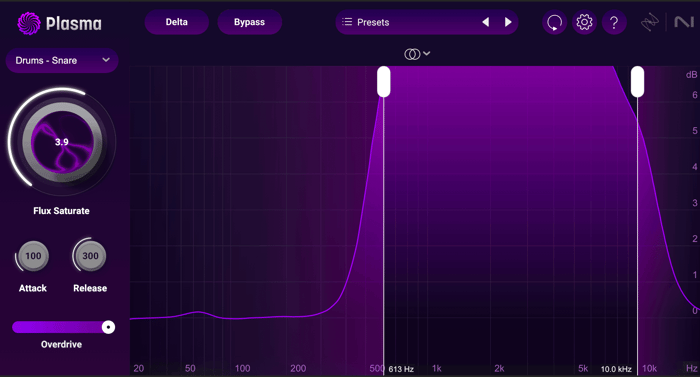Click the Native Instruments logo icon
The width and height of the screenshot is (700, 377).
(x=684, y=22)
